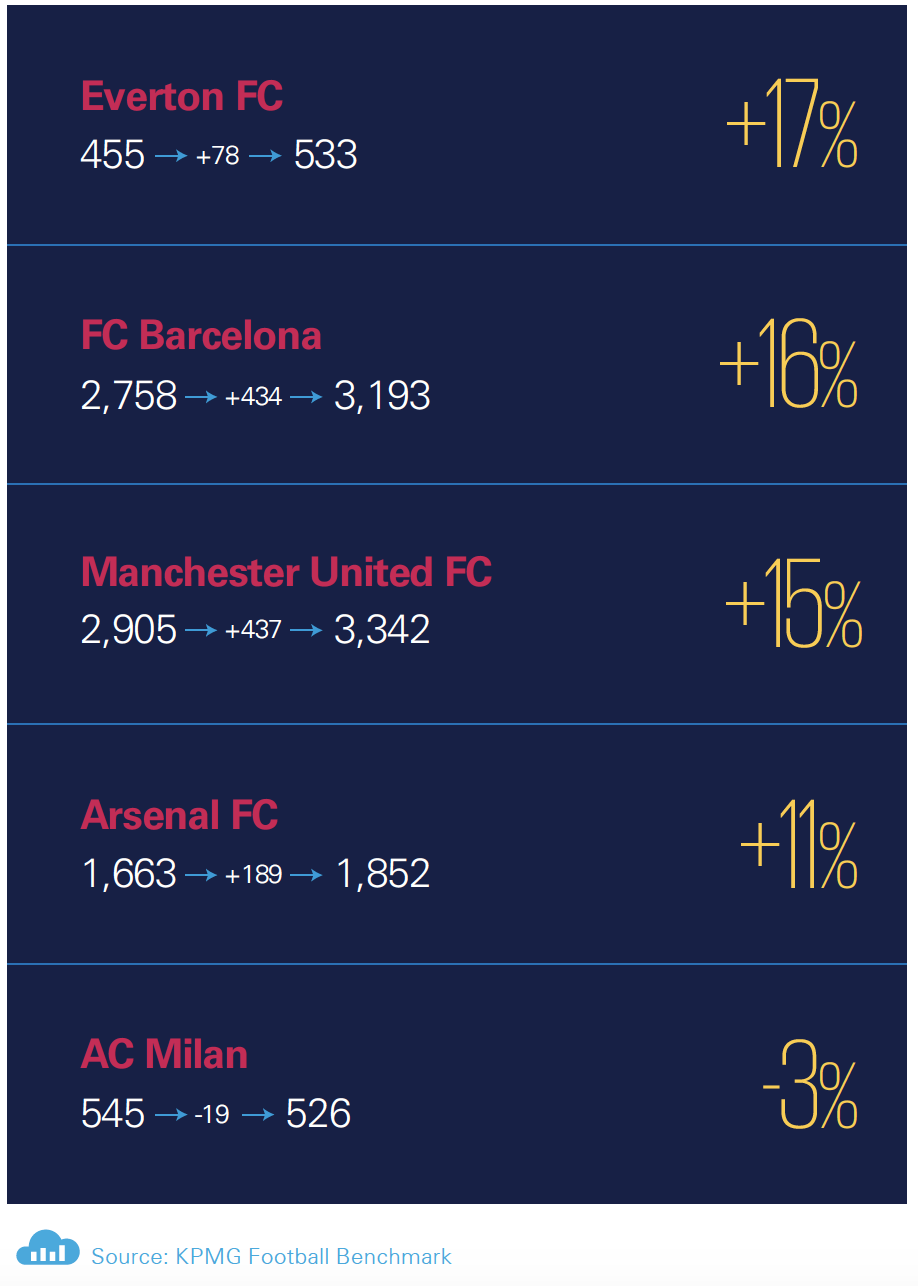Click the +189 change for Arsenal
The height and width of the screenshot is (1286, 918).
coord(254,876)
